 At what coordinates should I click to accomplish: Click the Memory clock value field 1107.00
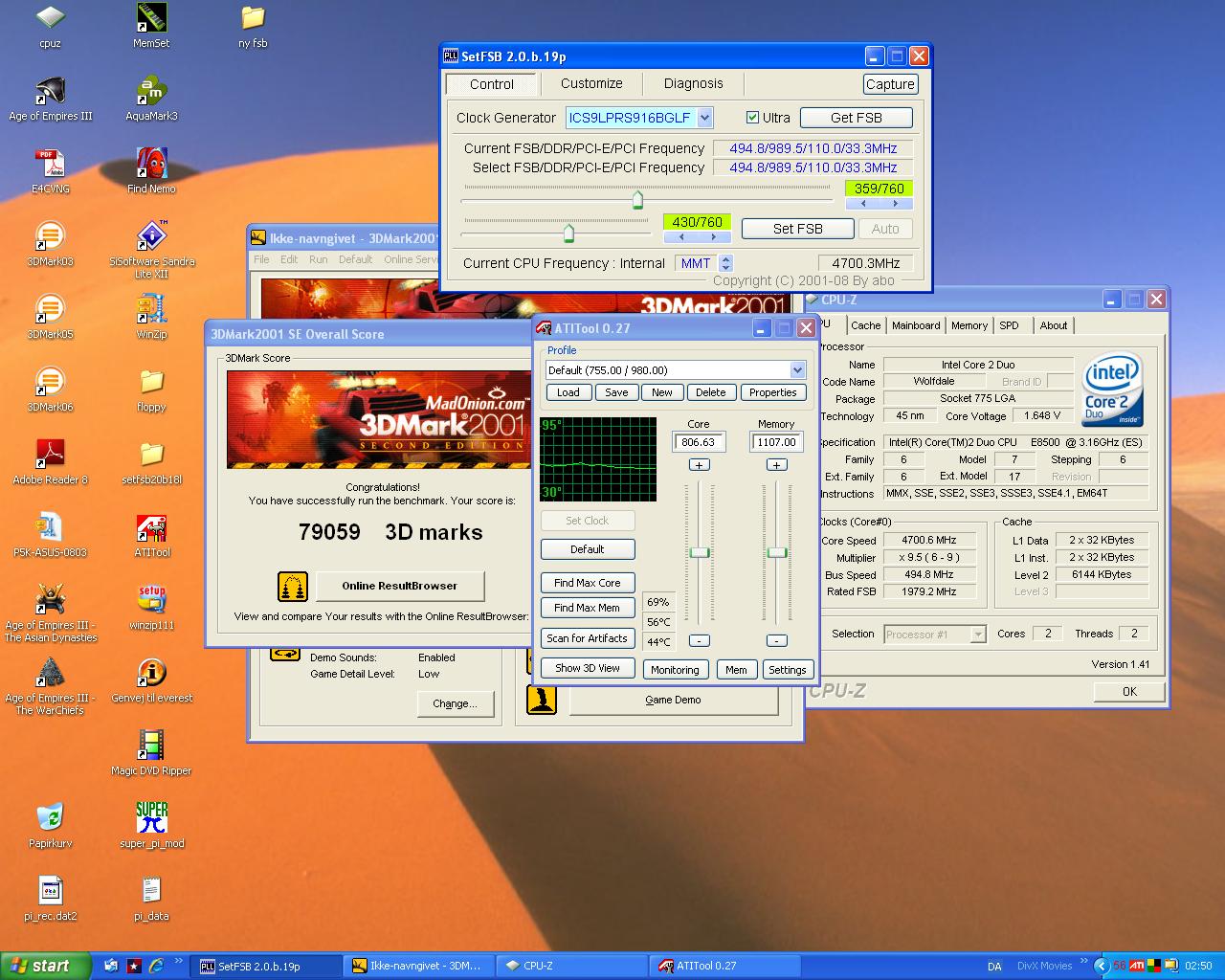tap(776, 442)
